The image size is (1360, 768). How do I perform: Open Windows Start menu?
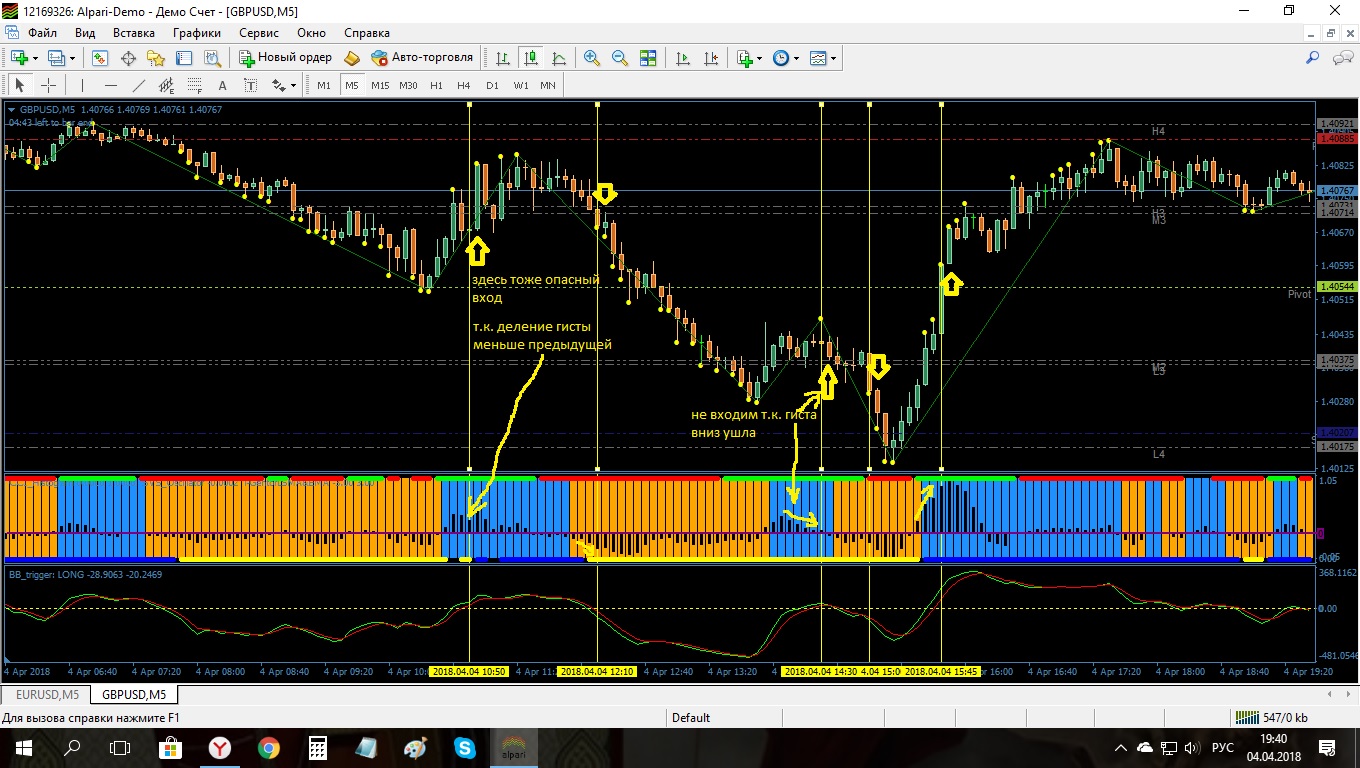point(23,747)
